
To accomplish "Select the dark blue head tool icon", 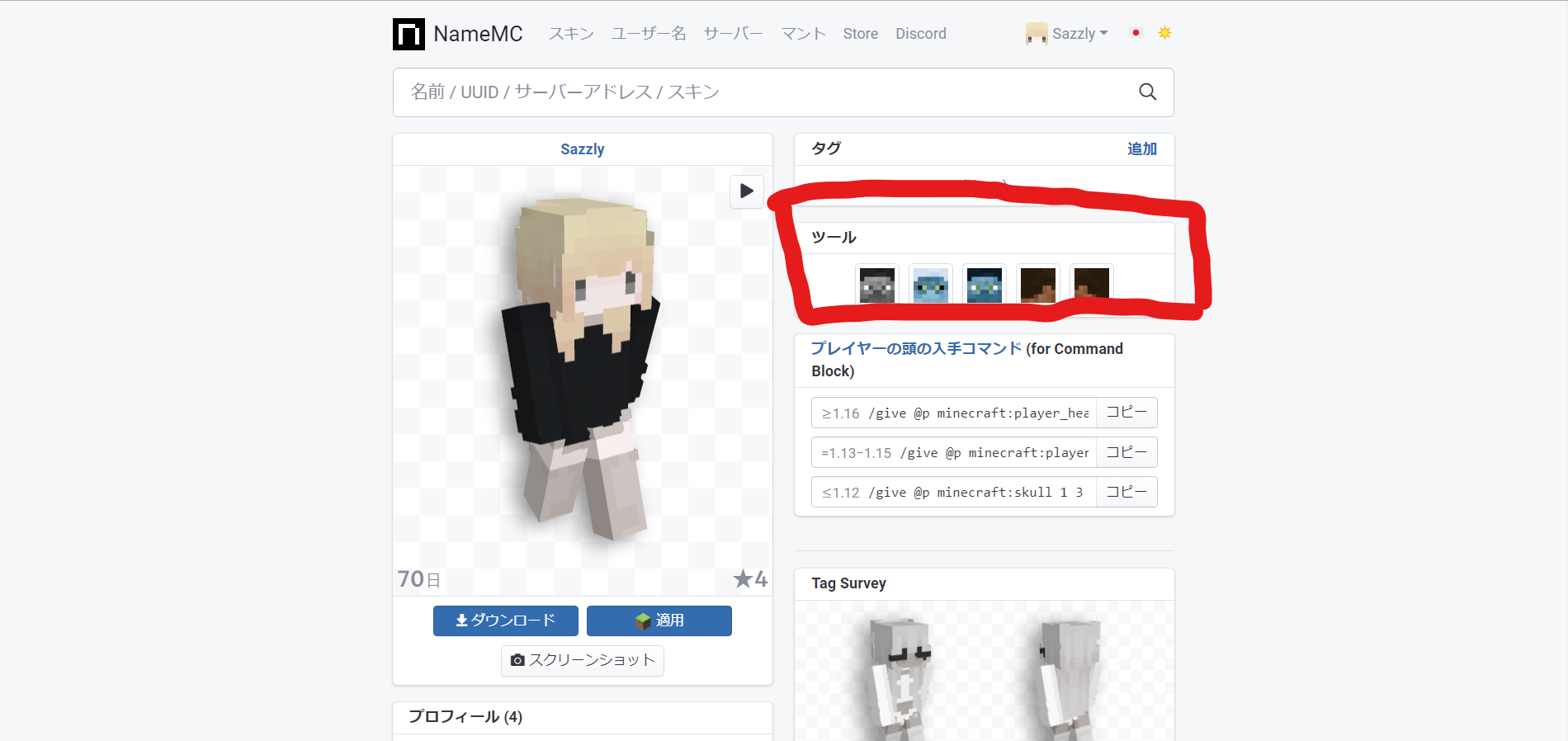I will coord(985,285).
